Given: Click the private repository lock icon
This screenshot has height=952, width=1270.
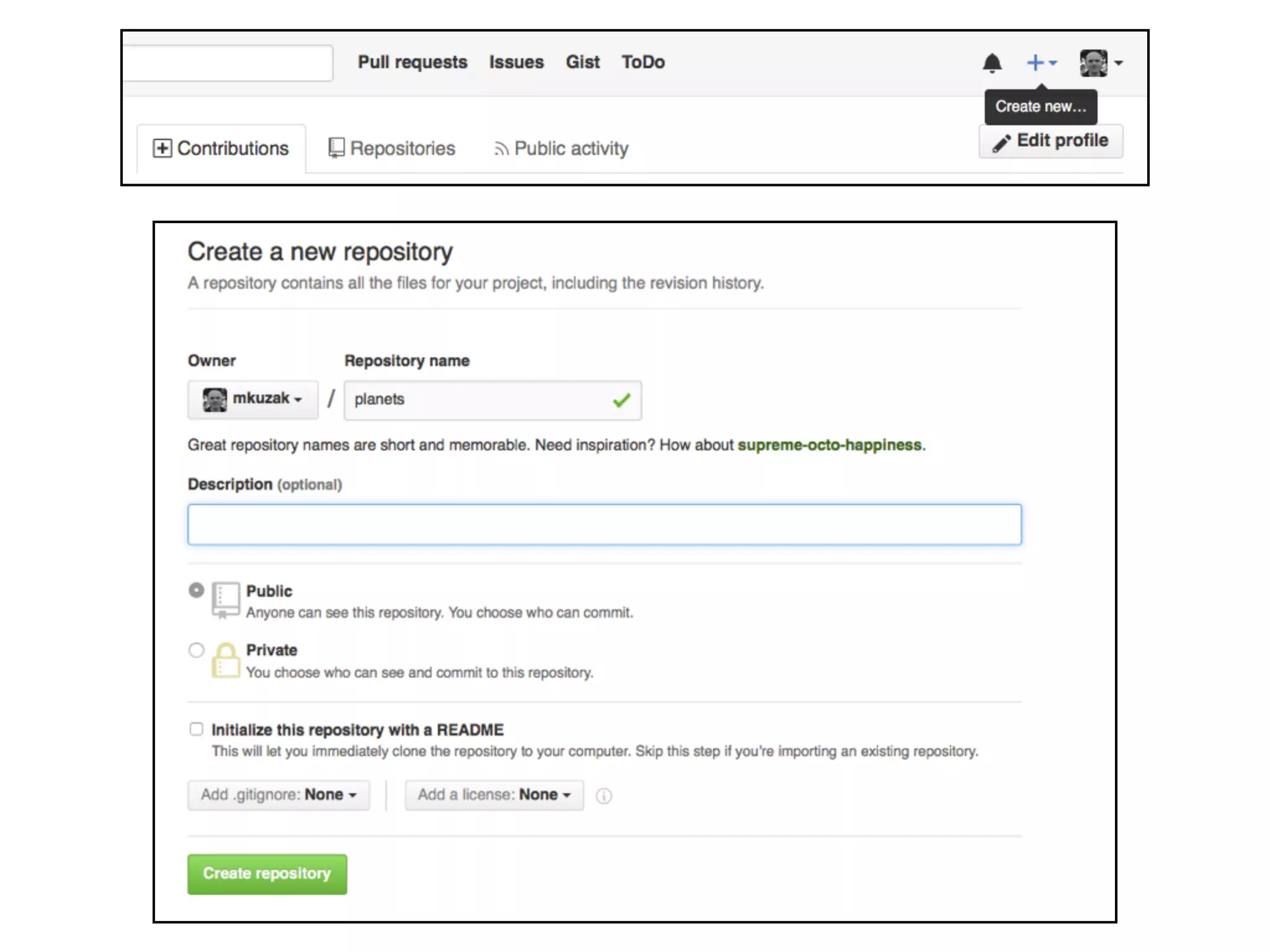Looking at the screenshot, I should click(225, 660).
